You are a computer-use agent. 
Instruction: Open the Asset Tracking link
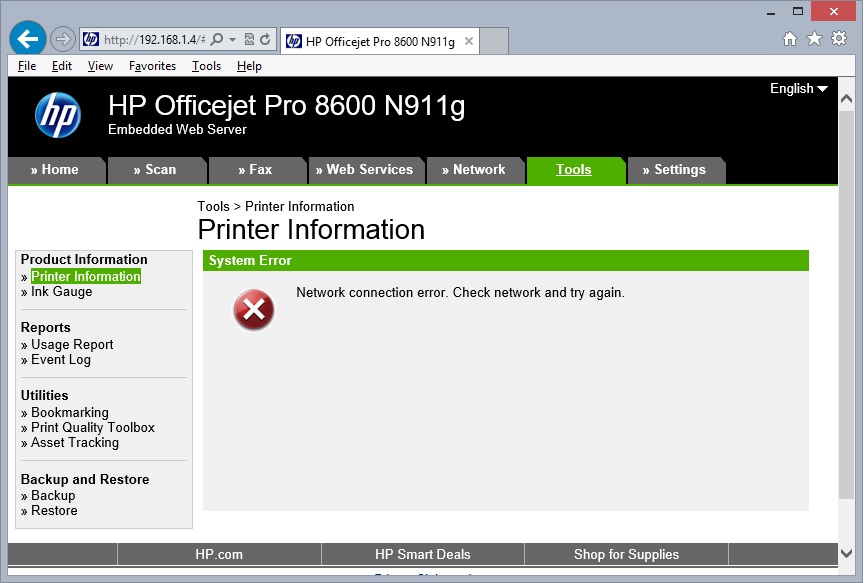74,442
